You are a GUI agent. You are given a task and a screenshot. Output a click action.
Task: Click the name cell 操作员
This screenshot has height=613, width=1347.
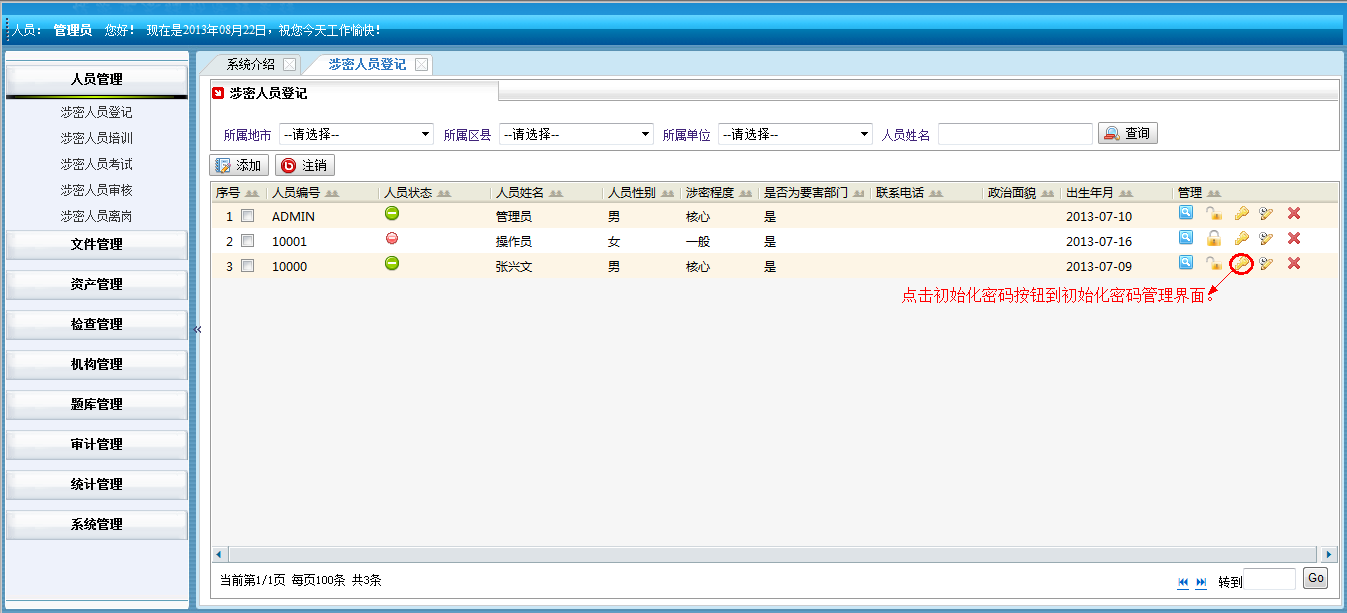point(514,242)
